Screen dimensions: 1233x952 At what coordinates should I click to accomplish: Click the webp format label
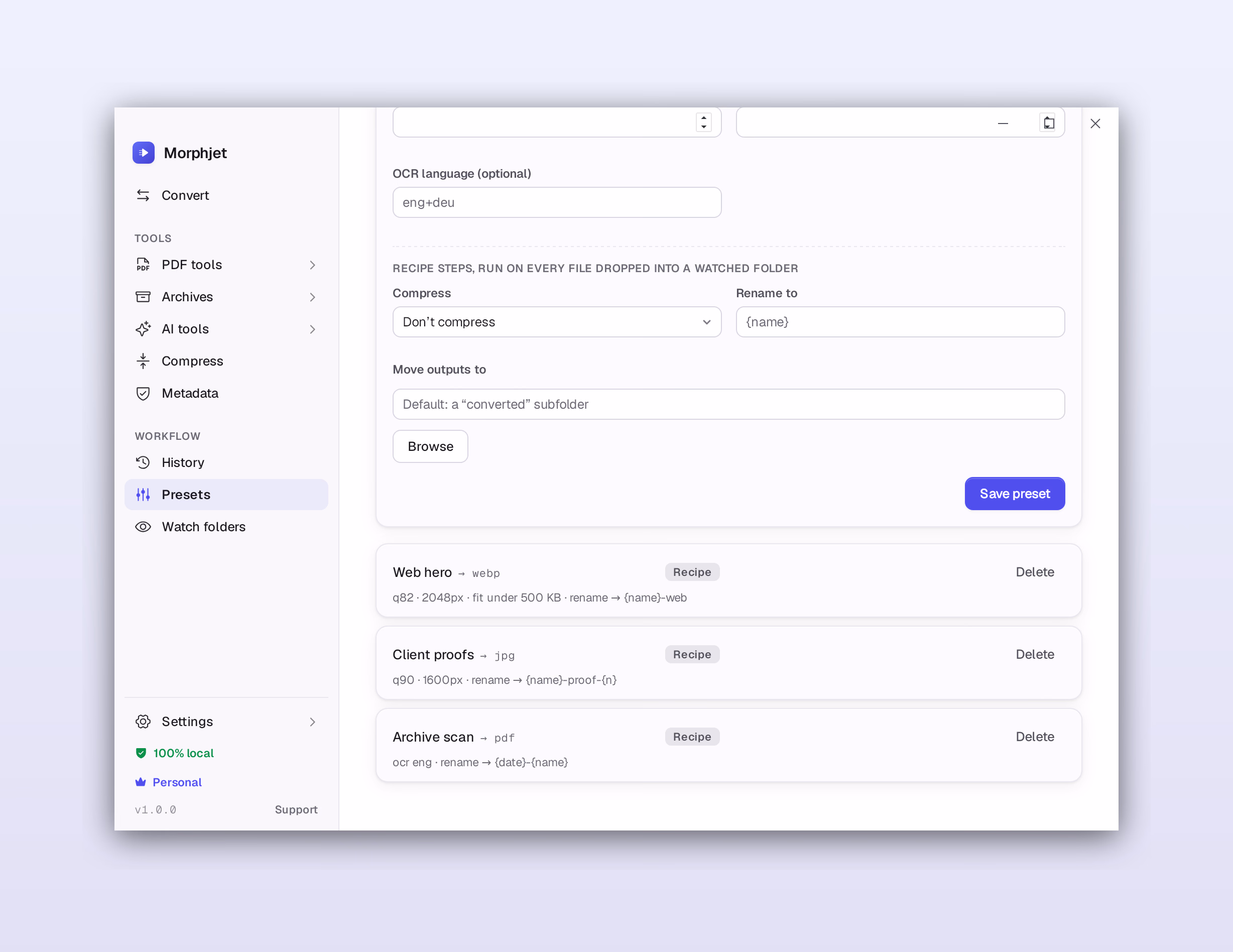click(486, 574)
